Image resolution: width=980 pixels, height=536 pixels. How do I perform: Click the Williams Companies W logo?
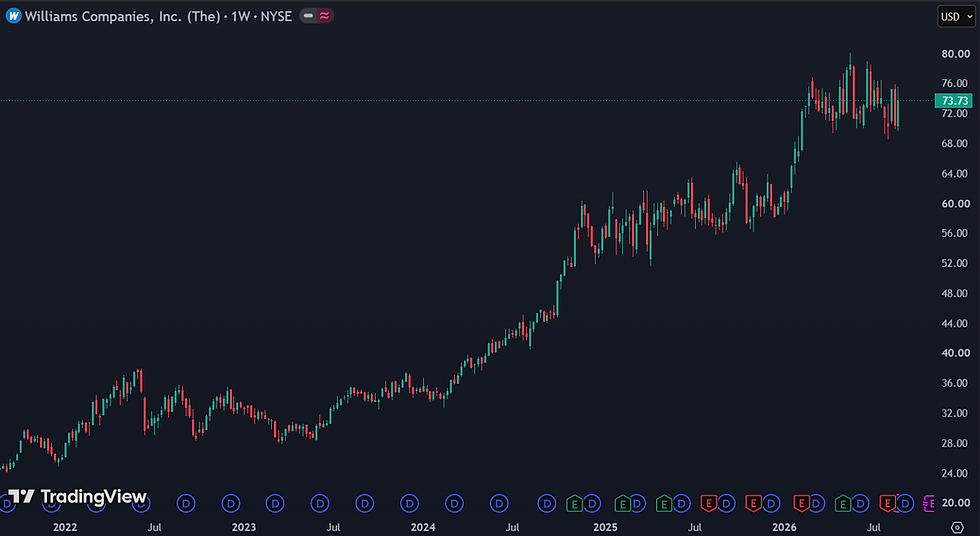[13, 16]
